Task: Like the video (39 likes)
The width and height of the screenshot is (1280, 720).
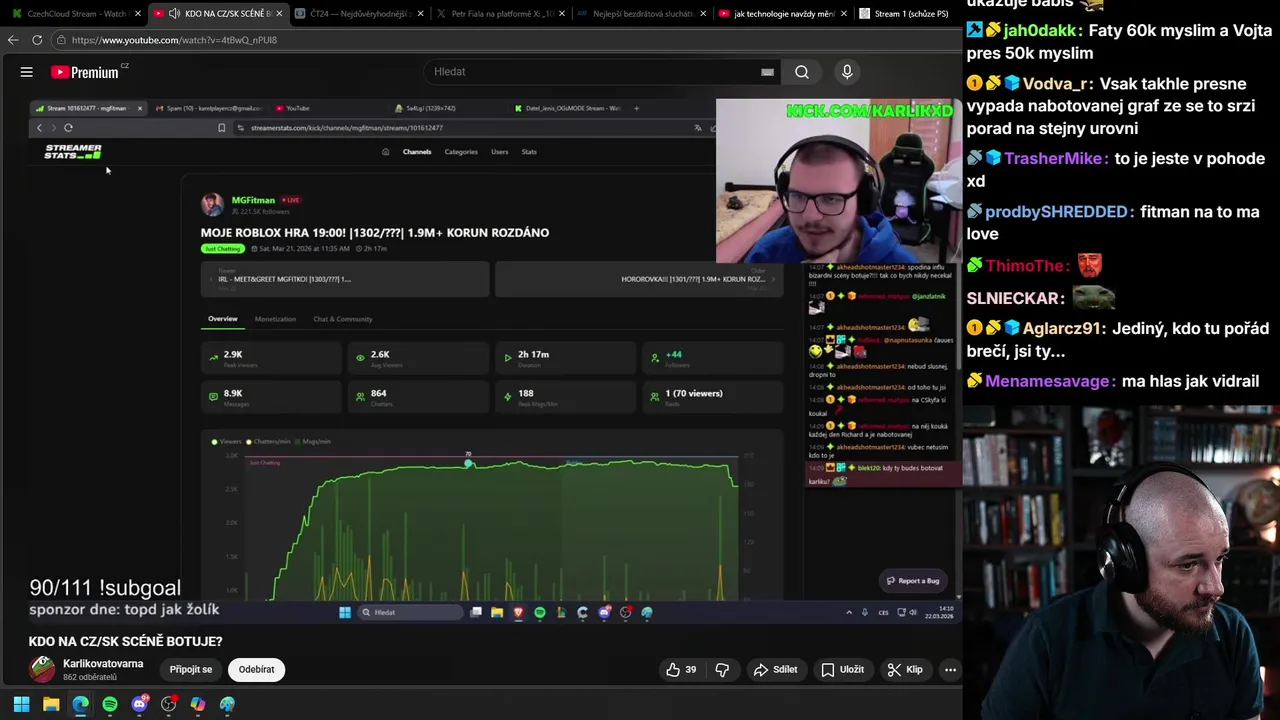Action: pyautogui.click(x=682, y=670)
